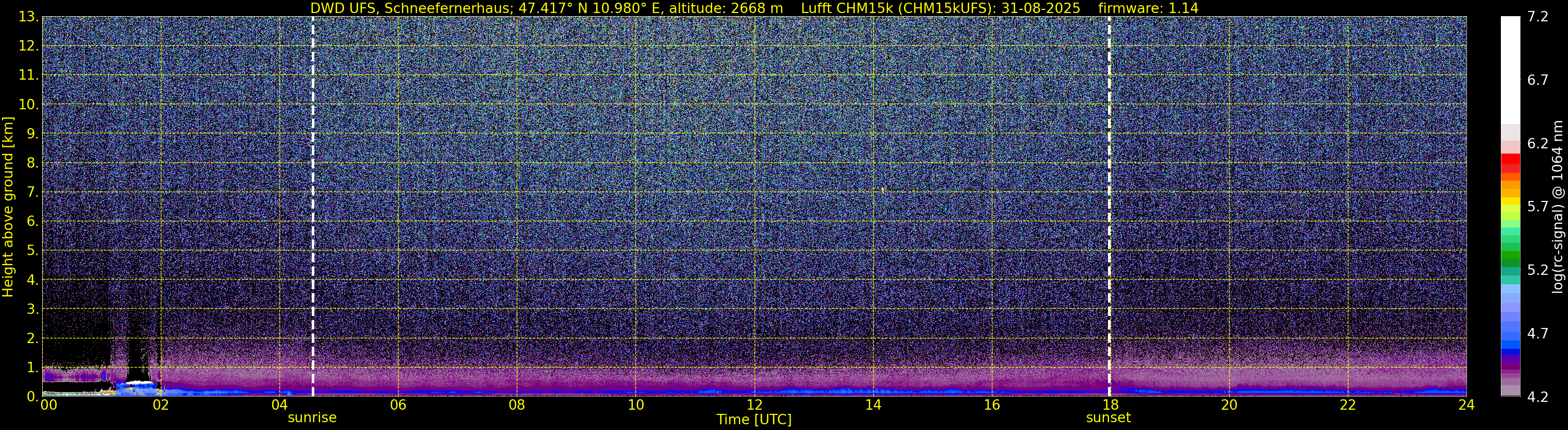Click the time axis tick '00'
Viewport: 1568px width, 430px height.
tap(48, 405)
